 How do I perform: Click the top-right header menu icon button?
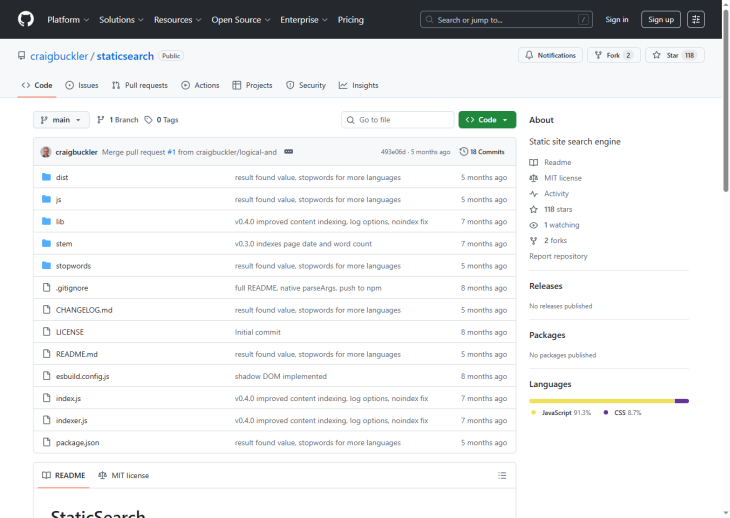pyautogui.click(x=696, y=19)
